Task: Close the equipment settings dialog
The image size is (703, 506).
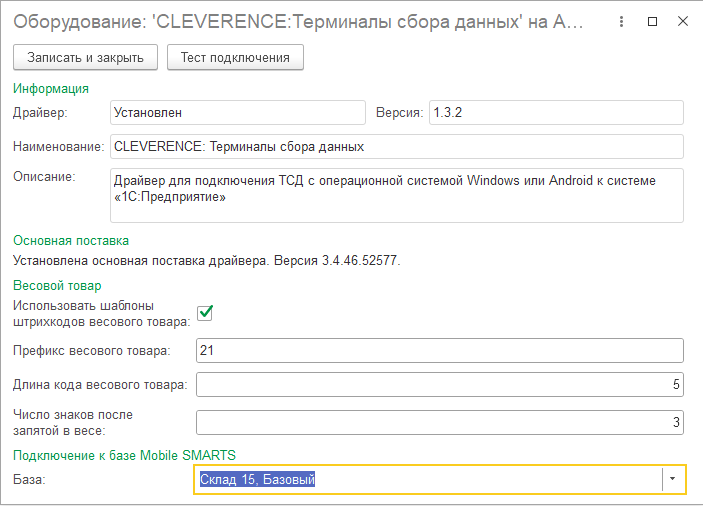Action: point(680,22)
